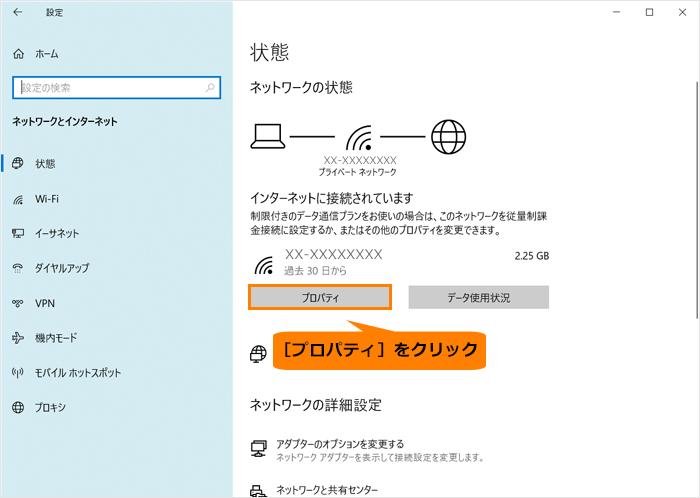Click the Wi-Fi signal icon in sidebar
This screenshot has width=700, height=498.
(x=18, y=199)
